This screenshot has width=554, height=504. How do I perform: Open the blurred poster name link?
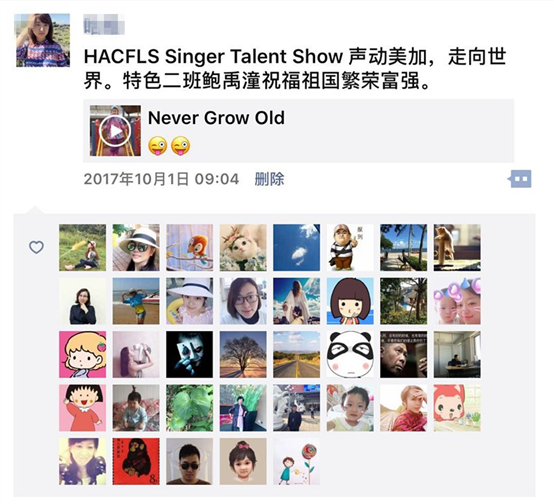(104, 24)
